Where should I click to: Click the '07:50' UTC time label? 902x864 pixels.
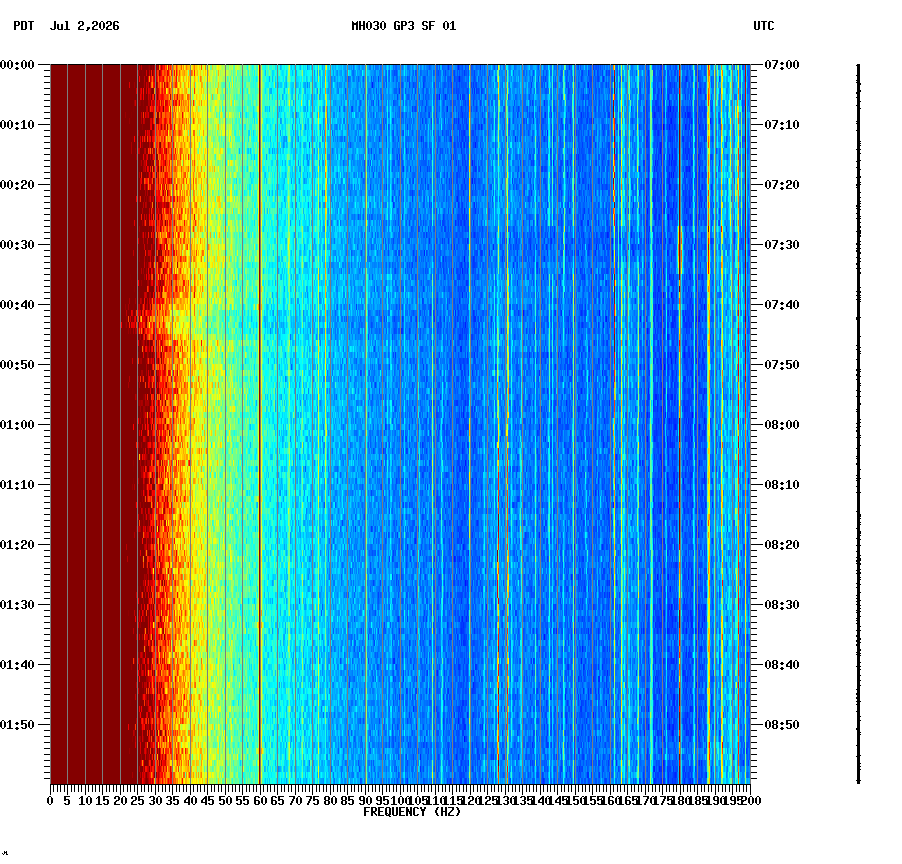[782, 365]
